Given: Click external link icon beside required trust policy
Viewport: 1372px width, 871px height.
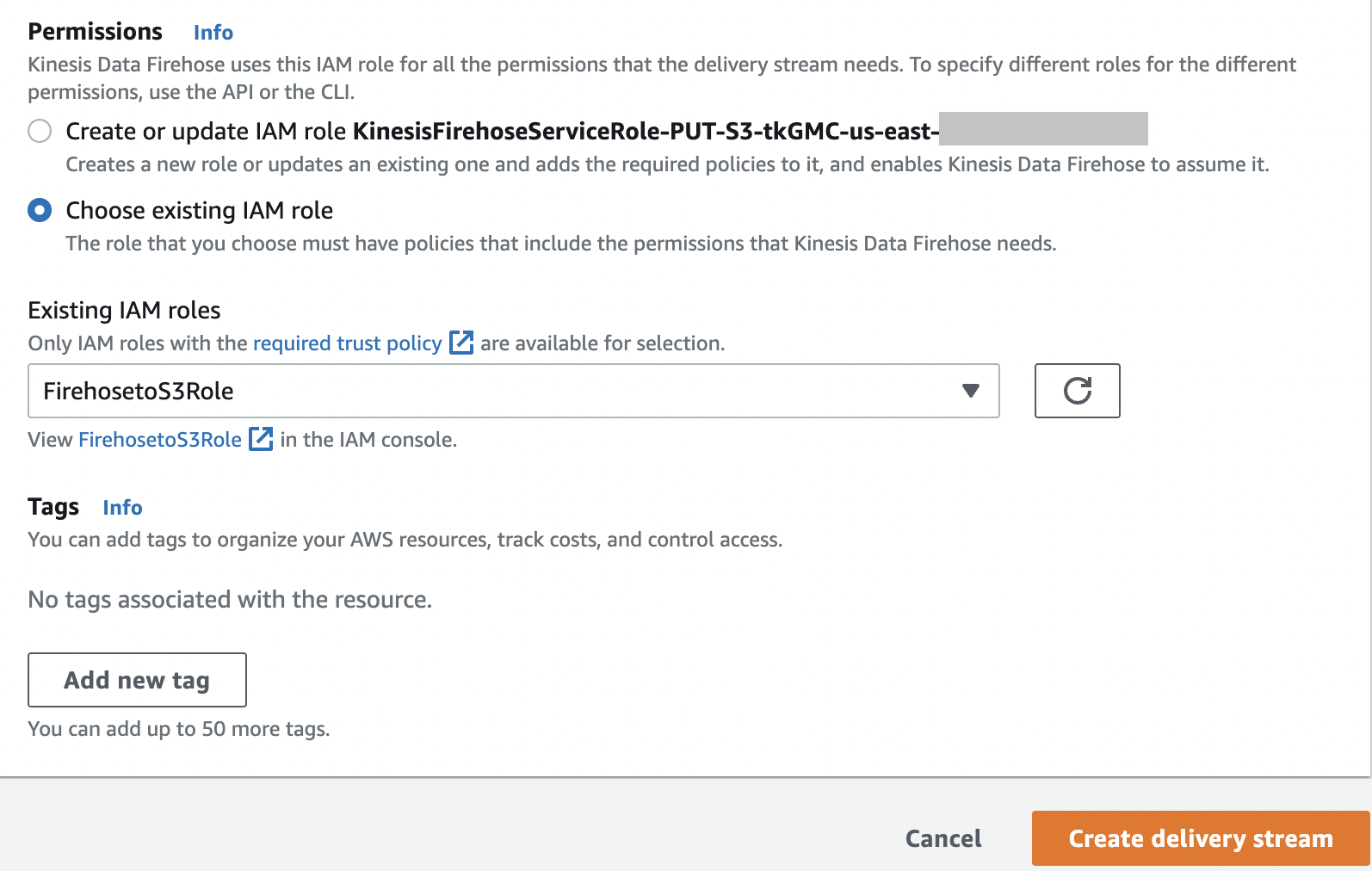Looking at the screenshot, I should [x=461, y=343].
